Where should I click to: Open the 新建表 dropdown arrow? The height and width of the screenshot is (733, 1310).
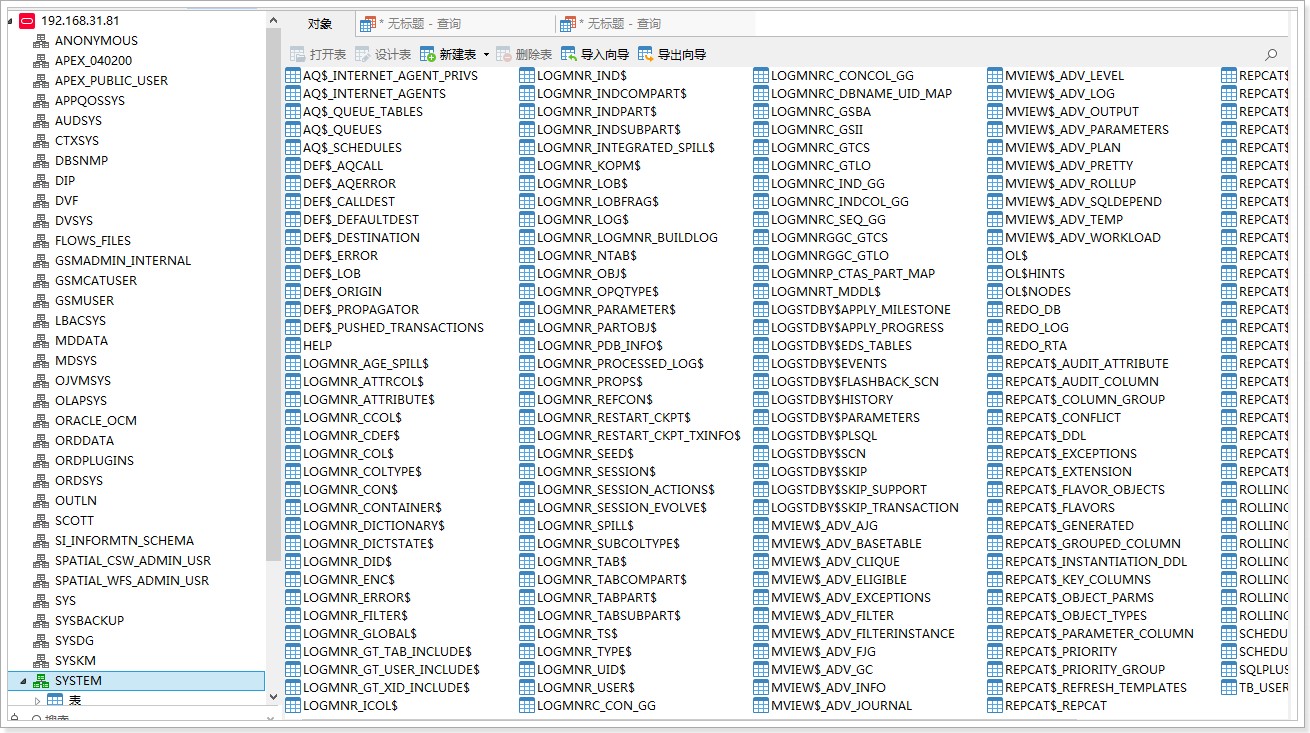coord(486,55)
